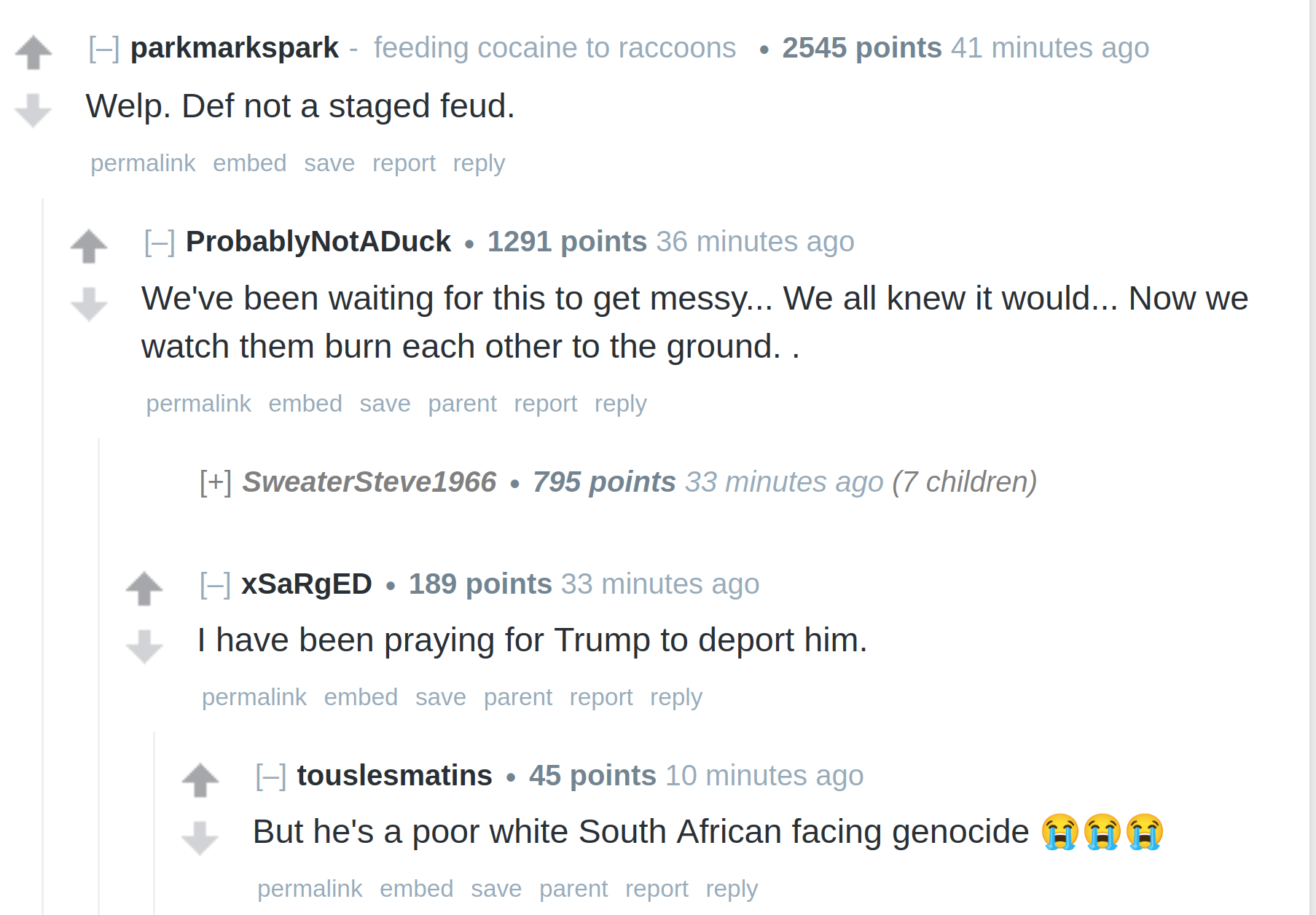Downvote ProbablyNotADuck's comment
1316x915 pixels.
click(x=89, y=304)
